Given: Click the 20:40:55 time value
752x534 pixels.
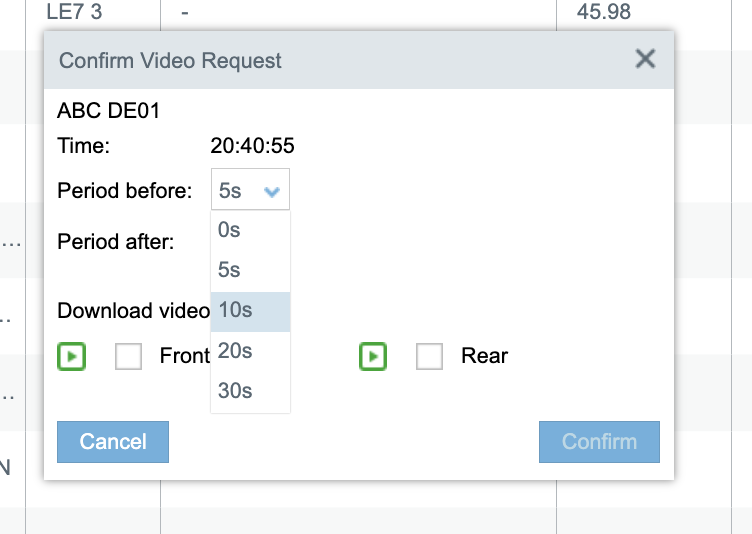Looking at the screenshot, I should pyautogui.click(x=252, y=146).
